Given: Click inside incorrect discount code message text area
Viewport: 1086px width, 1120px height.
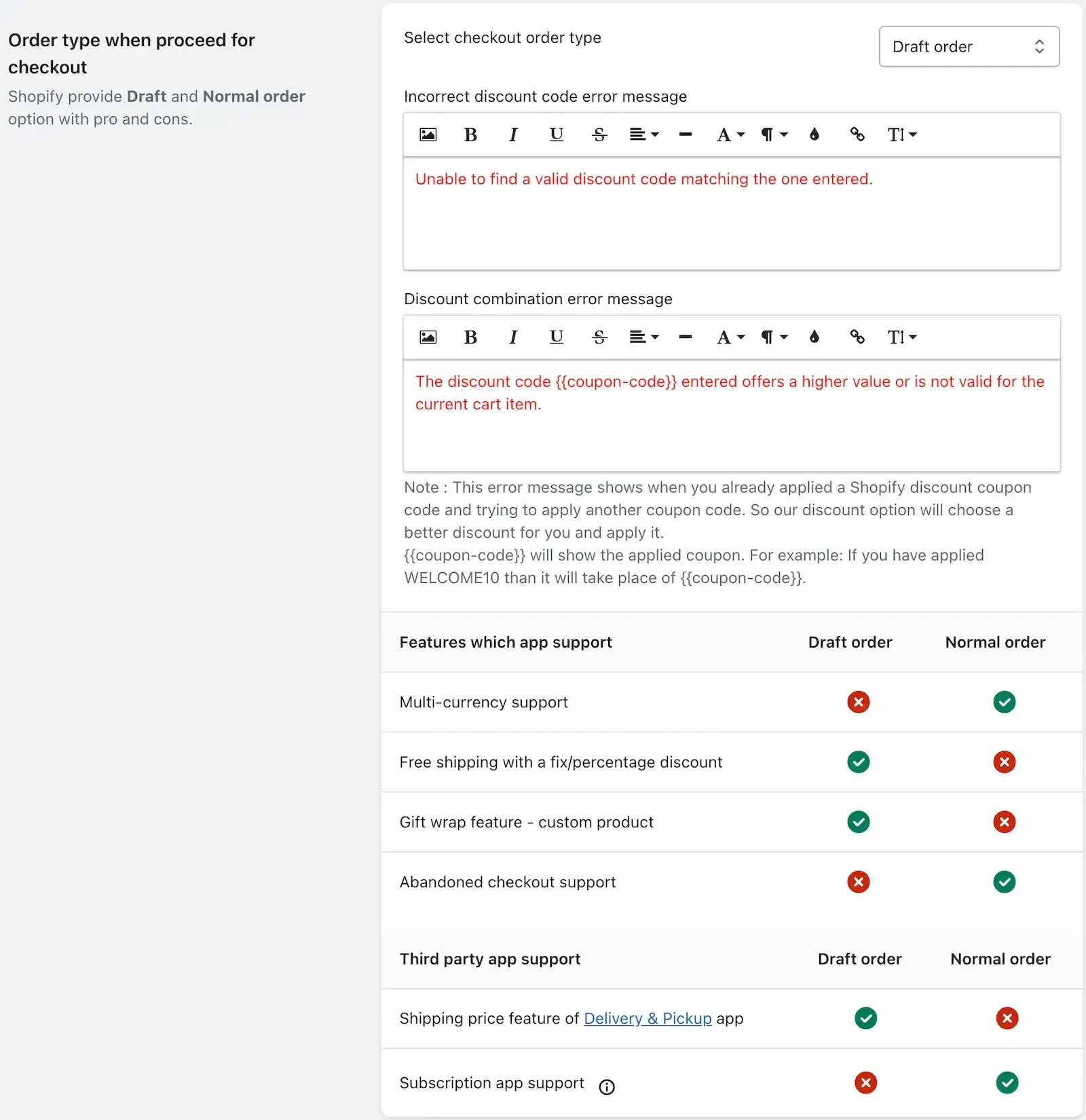Looking at the screenshot, I should point(732,213).
